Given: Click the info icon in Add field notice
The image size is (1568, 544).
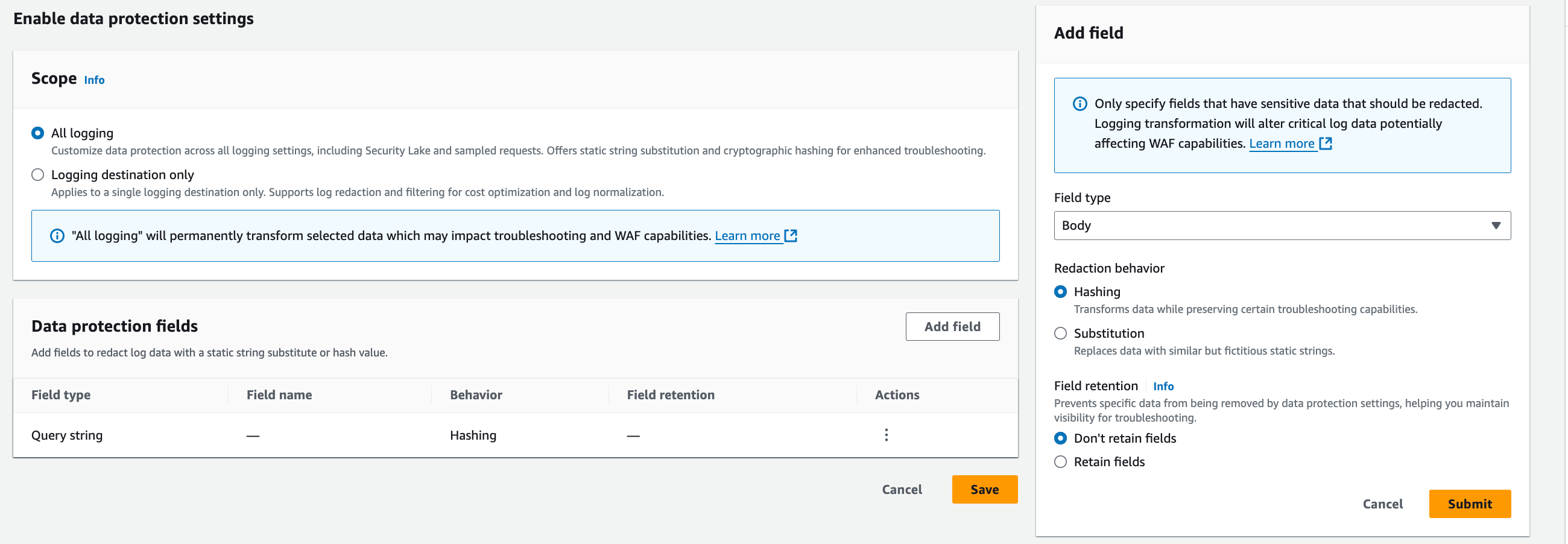Looking at the screenshot, I should pyautogui.click(x=1080, y=104).
